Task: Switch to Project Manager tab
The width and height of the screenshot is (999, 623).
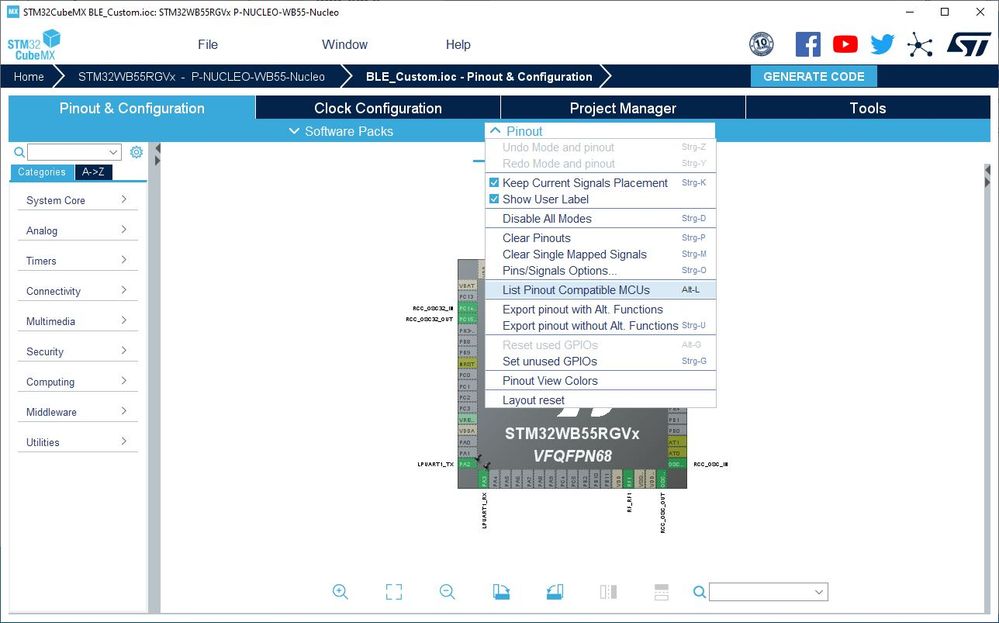Action: point(623,108)
